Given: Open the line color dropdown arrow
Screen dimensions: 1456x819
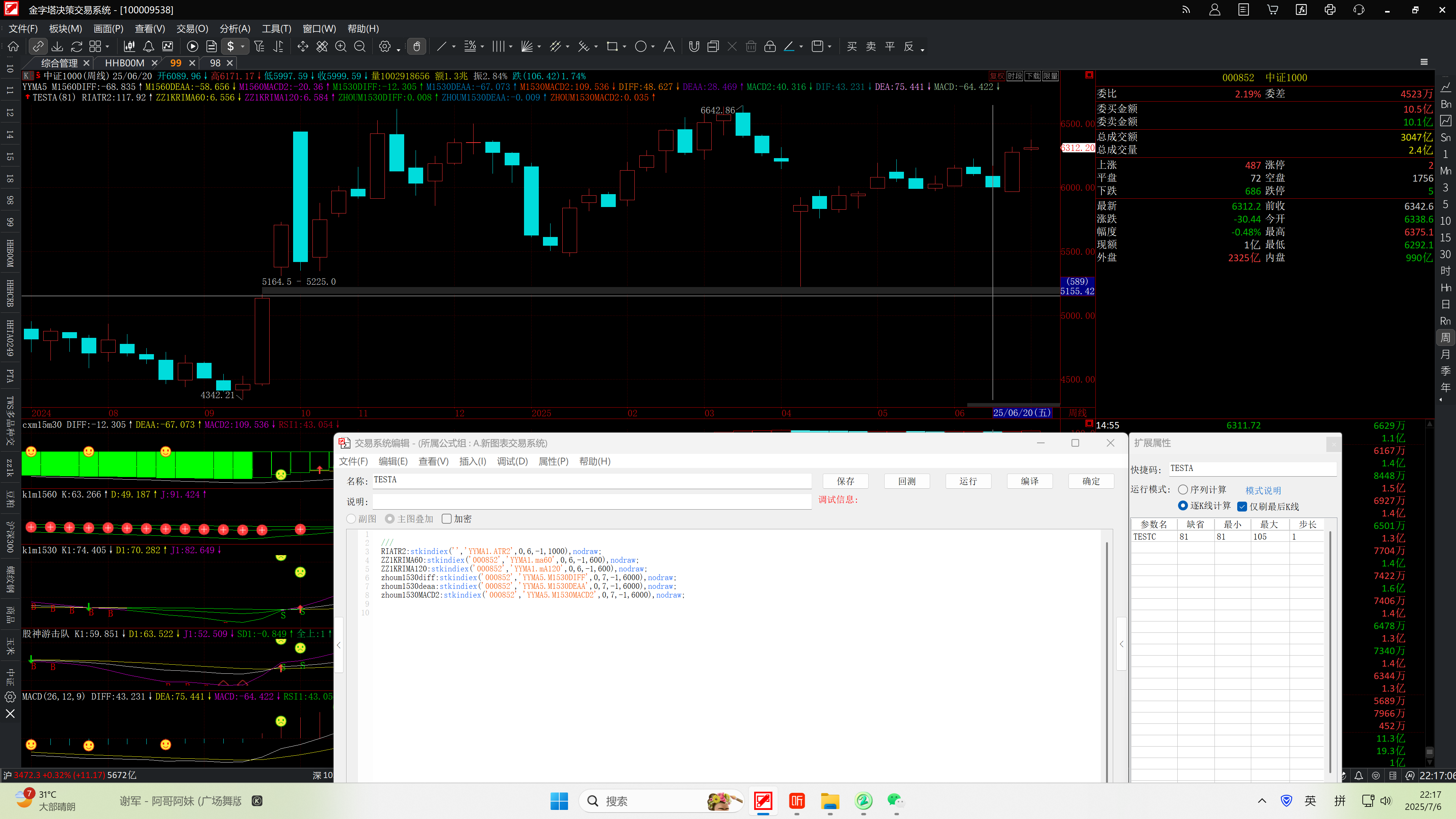Looking at the screenshot, I should pyautogui.click(x=801, y=47).
